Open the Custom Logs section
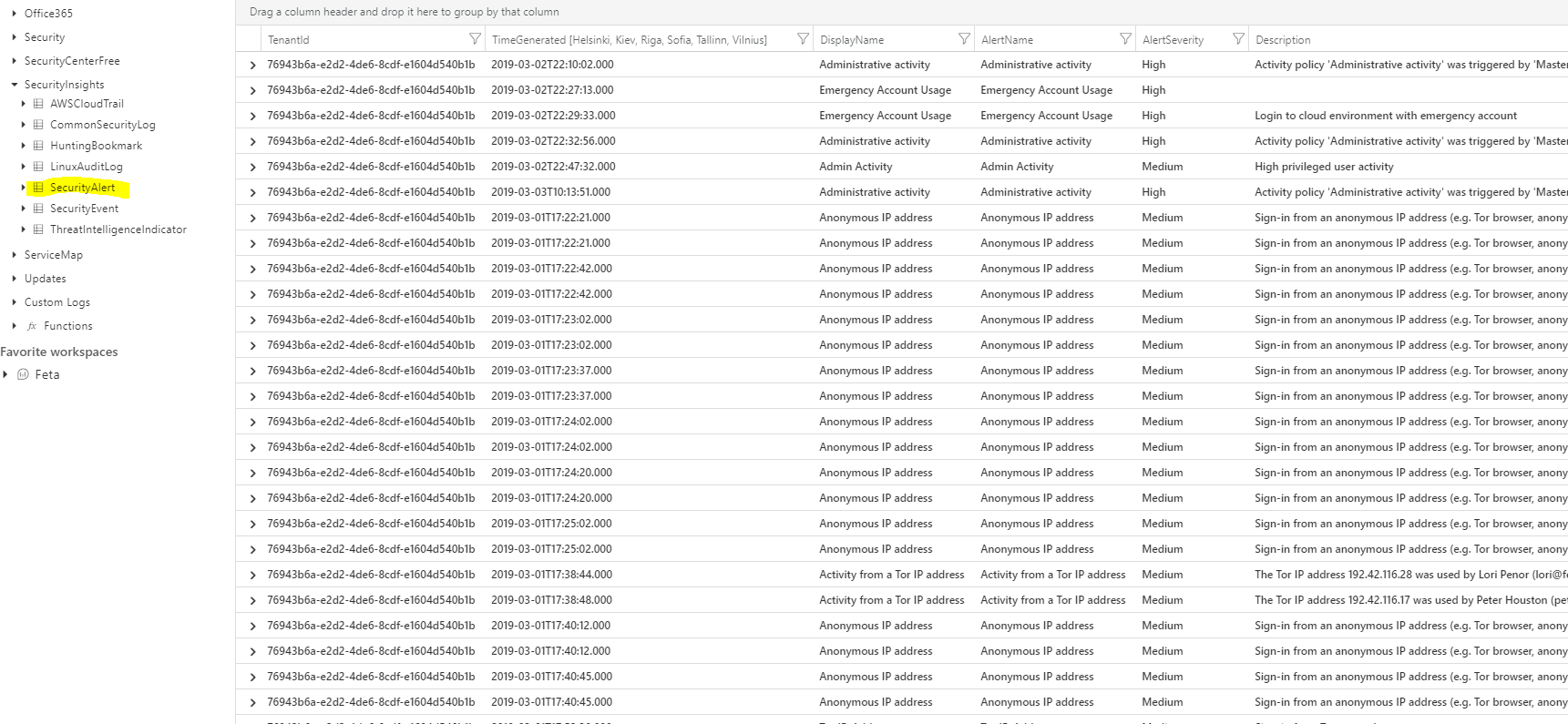 (56, 302)
